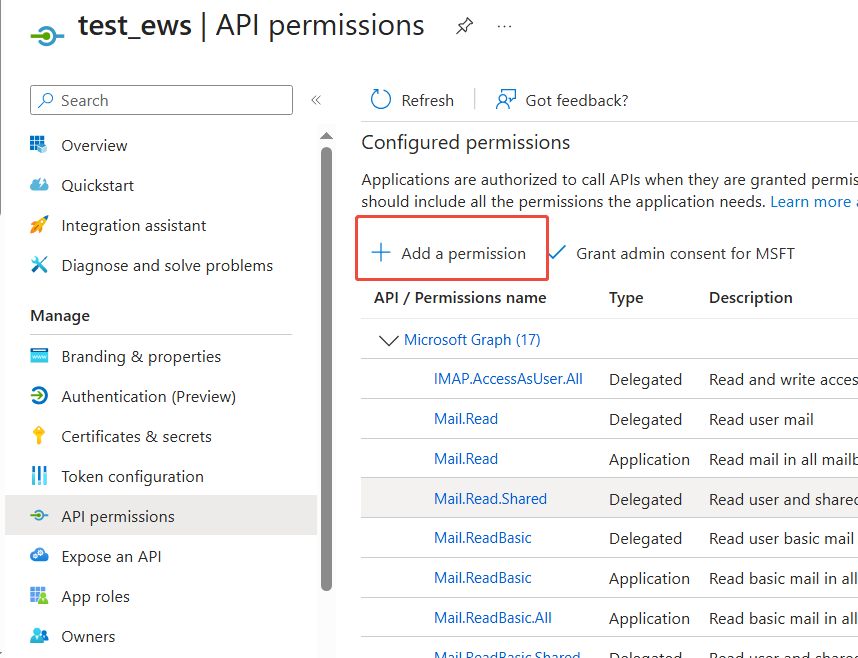Open Token configuration in sidebar
The height and width of the screenshot is (658, 858).
tap(132, 476)
